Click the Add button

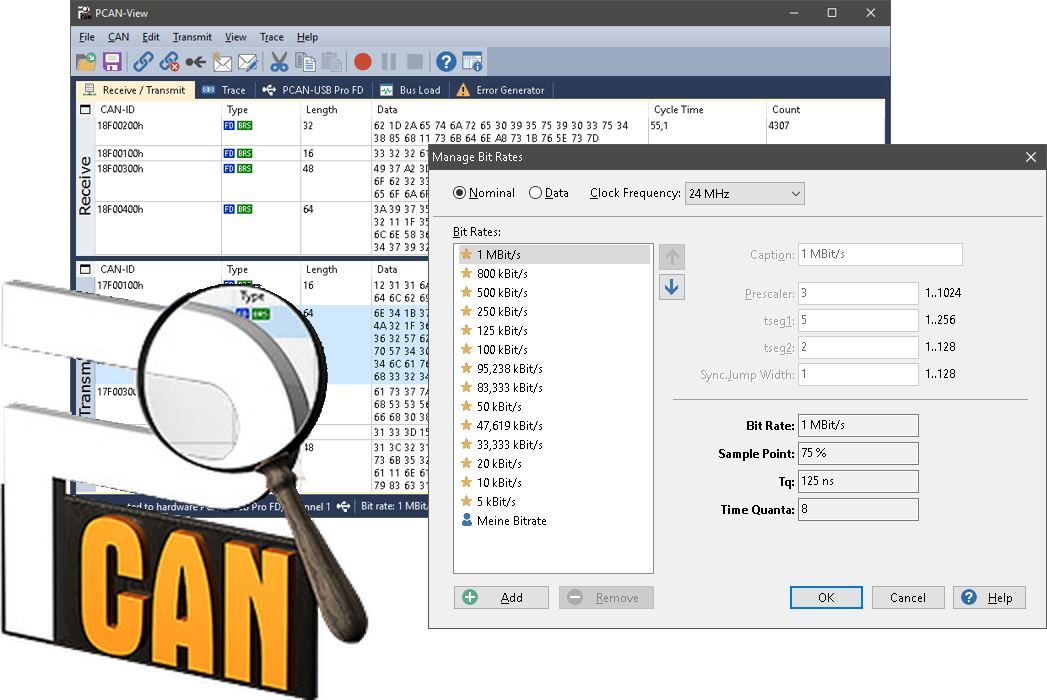pos(501,597)
